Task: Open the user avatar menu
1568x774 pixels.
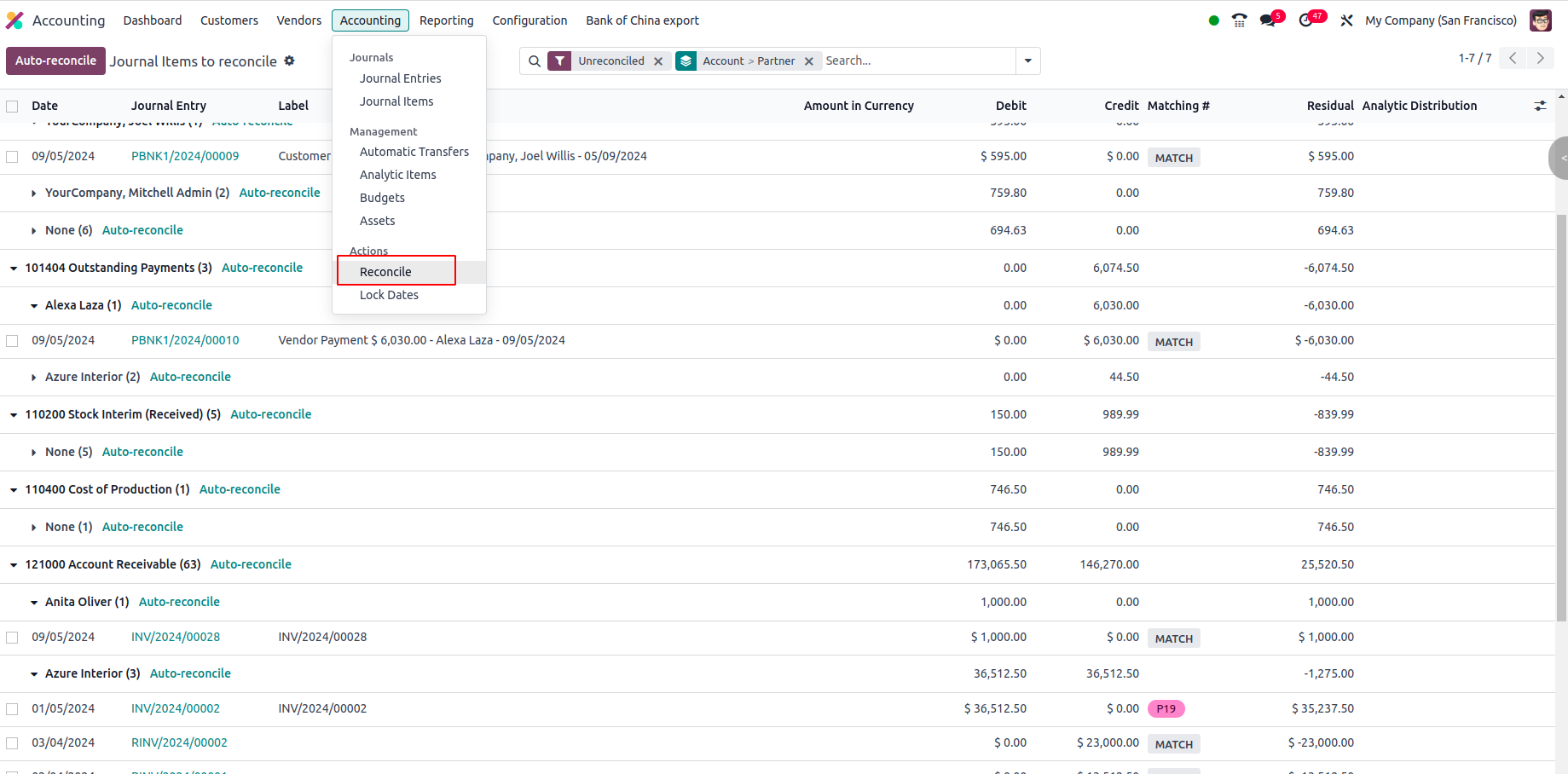Action: point(1541,20)
